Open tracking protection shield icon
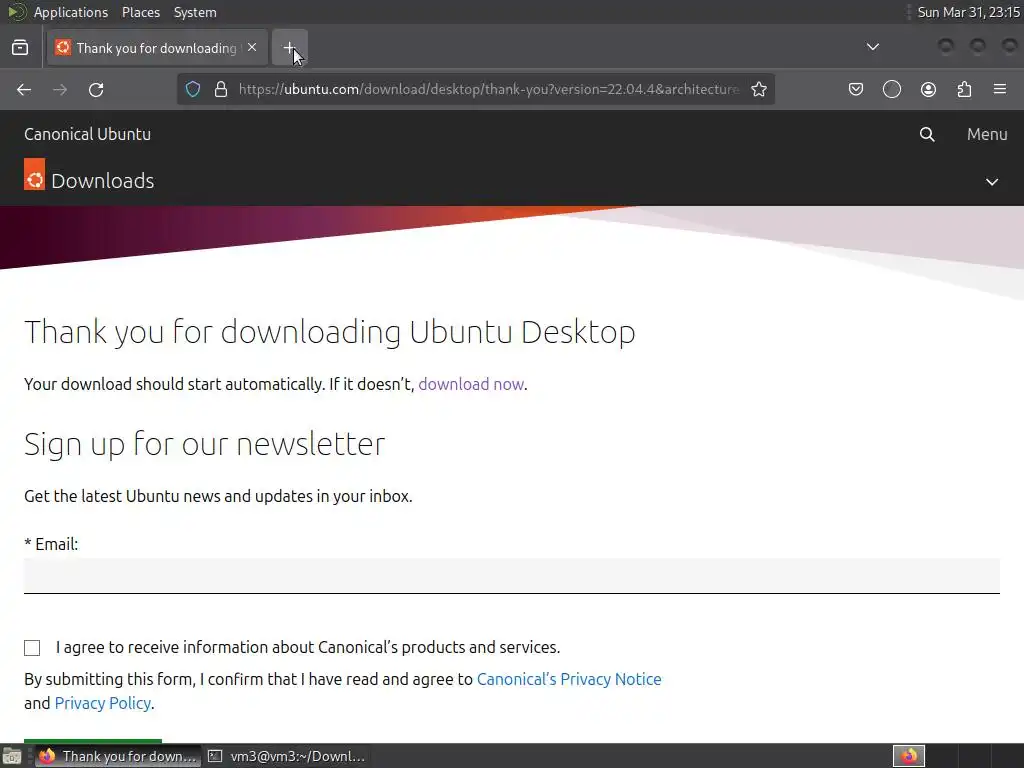Screen dimensions: 1024x768 click(x=193, y=89)
